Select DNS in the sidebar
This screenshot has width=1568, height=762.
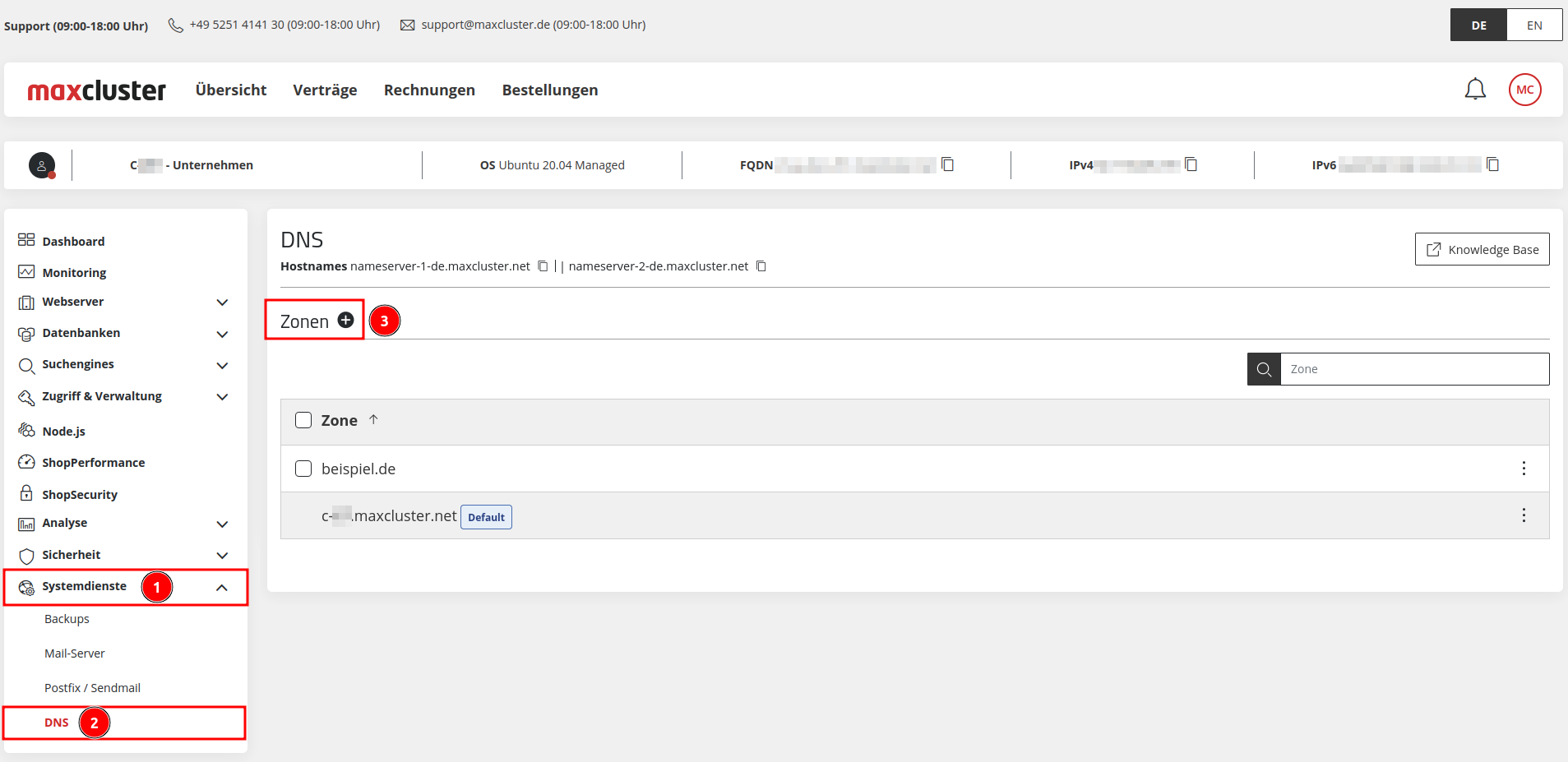tap(57, 723)
